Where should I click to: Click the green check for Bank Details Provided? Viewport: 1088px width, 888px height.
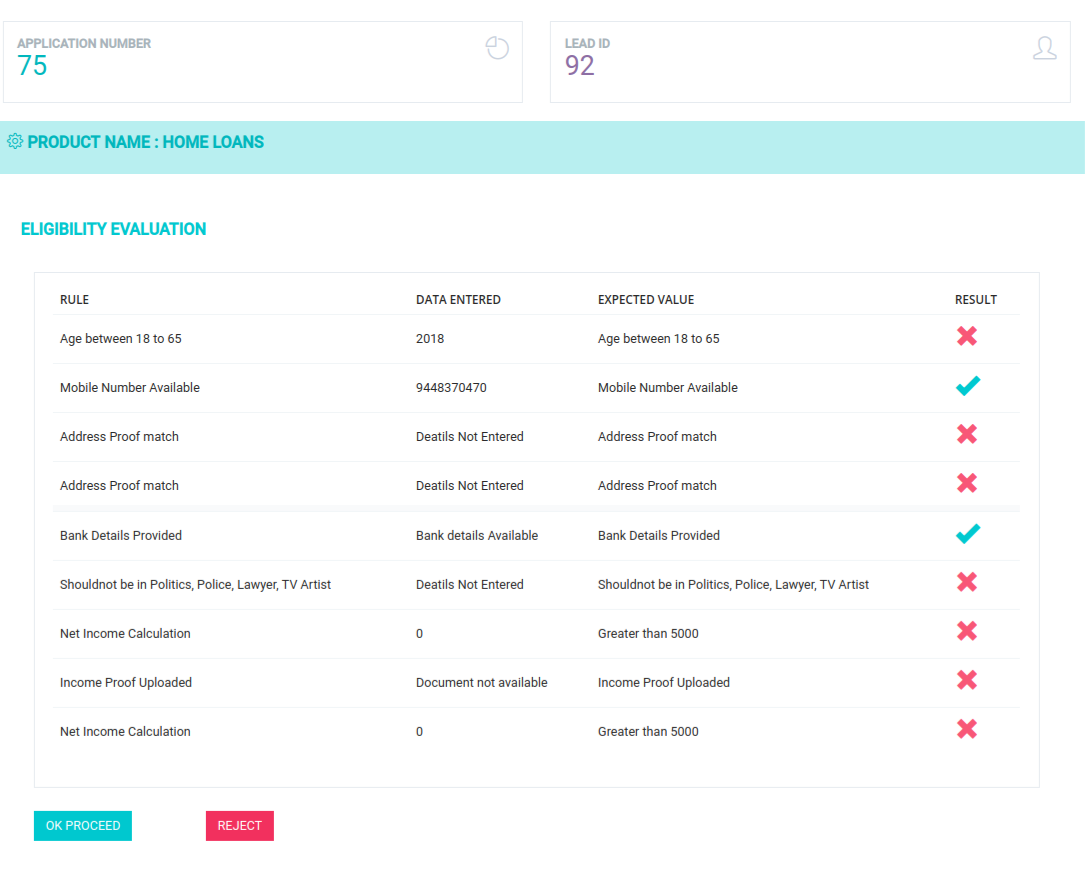(967, 533)
